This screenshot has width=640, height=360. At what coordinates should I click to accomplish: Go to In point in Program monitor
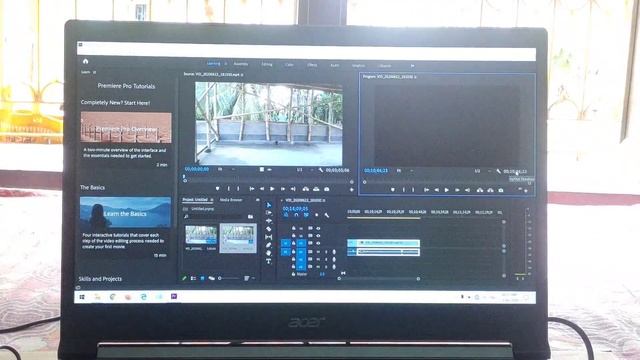[x=426, y=190]
